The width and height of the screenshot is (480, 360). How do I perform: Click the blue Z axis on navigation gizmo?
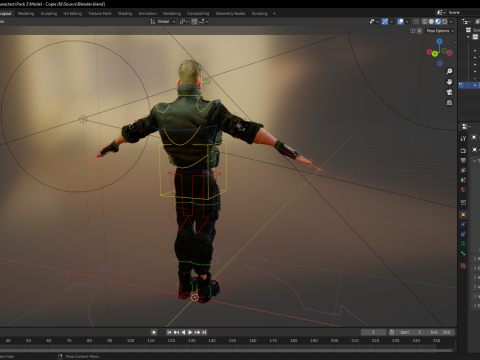(440, 41)
